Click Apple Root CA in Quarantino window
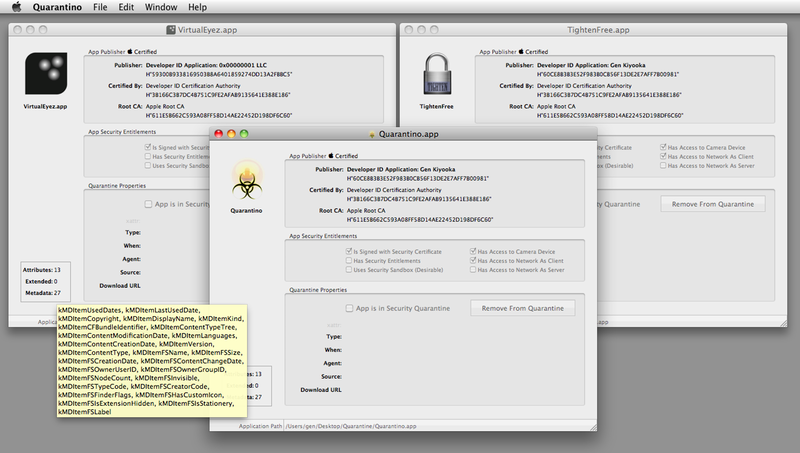Viewport: 800px width, 453px height. point(366,210)
